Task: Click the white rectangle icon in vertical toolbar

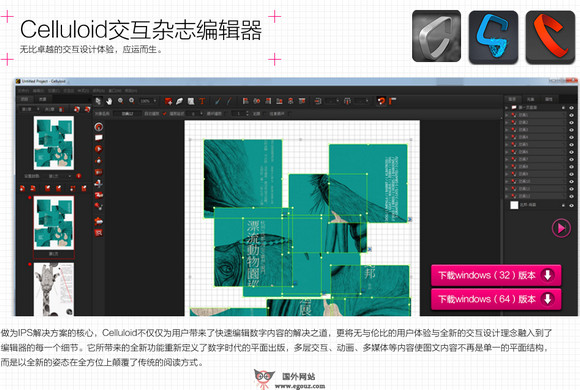Action: pos(98,138)
